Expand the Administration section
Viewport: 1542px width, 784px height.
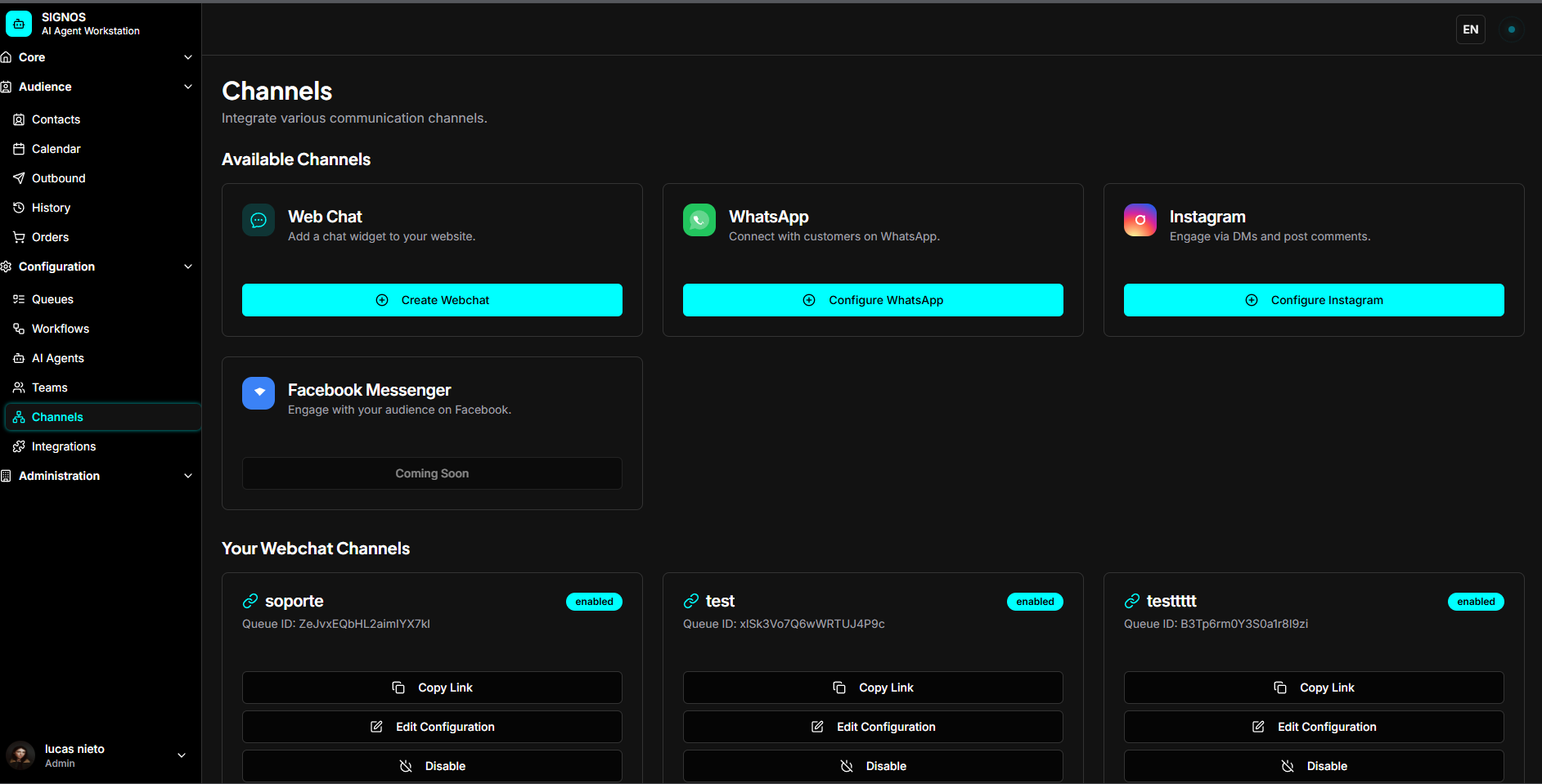click(188, 476)
